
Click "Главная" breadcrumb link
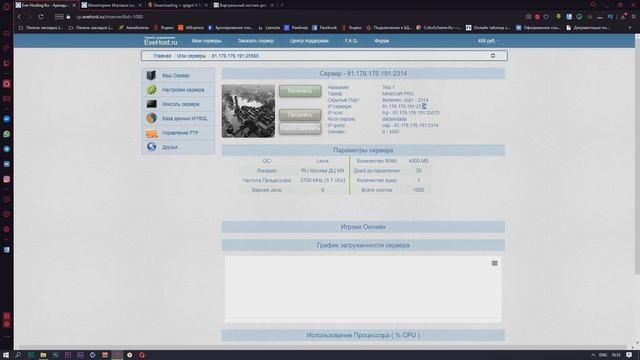162,56
